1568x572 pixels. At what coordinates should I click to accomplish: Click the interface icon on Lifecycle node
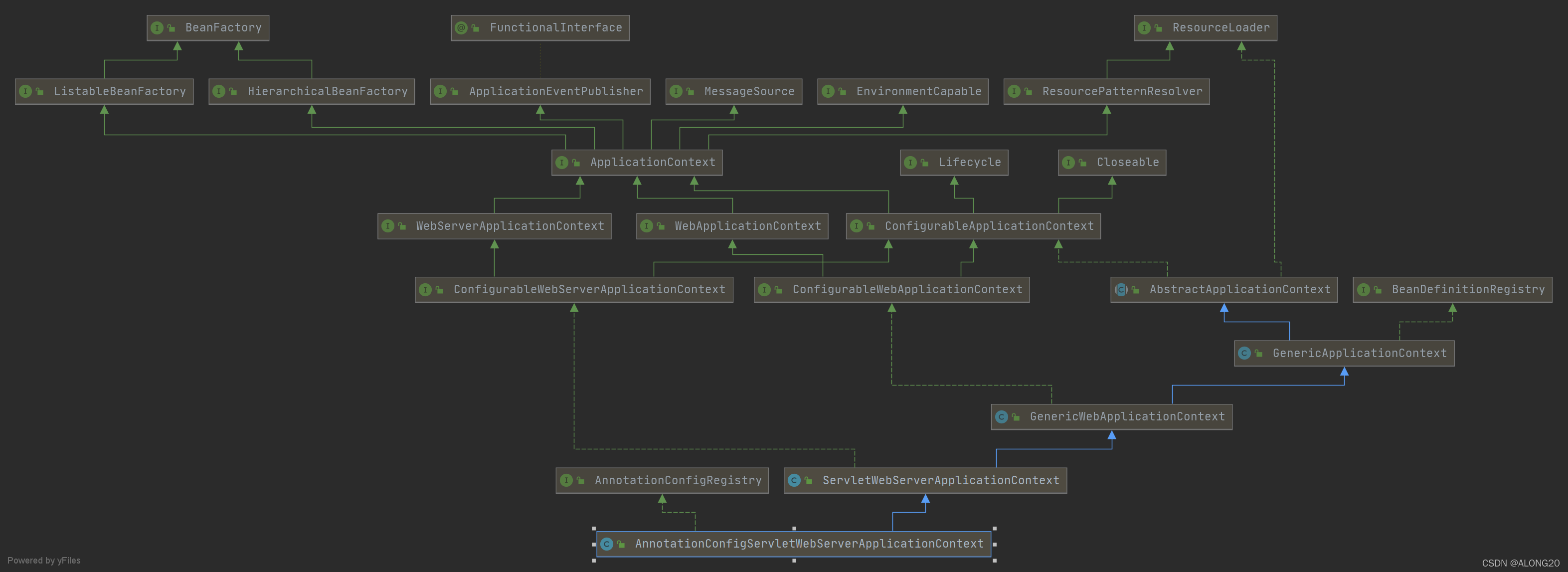point(910,163)
